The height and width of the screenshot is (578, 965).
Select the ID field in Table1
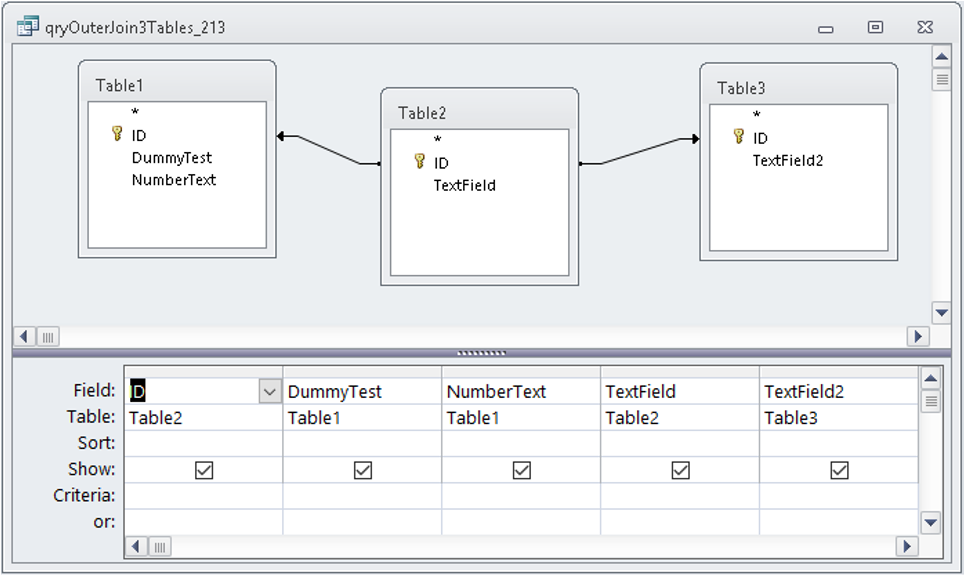[138, 135]
